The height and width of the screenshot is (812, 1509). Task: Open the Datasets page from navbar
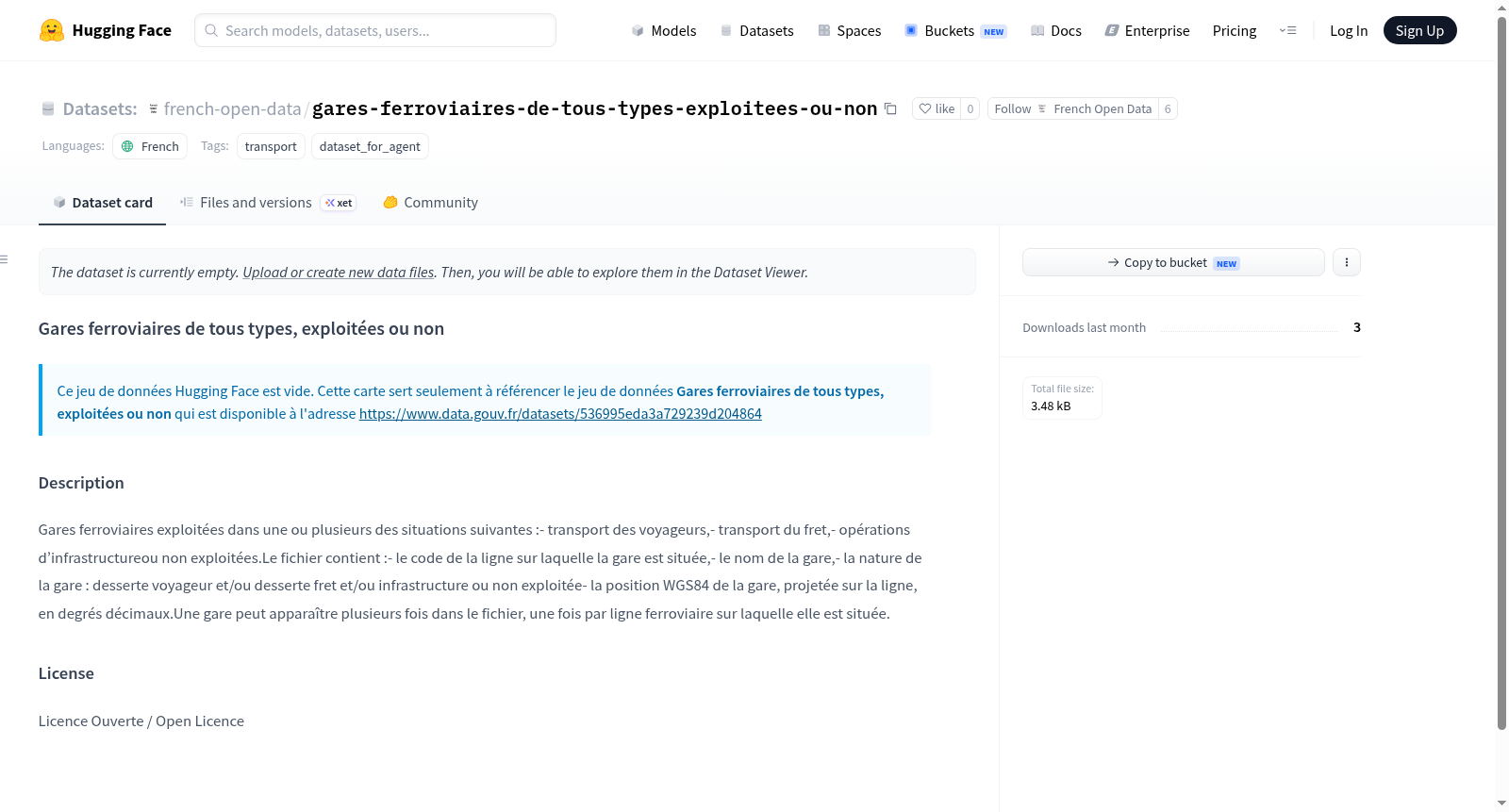point(756,30)
